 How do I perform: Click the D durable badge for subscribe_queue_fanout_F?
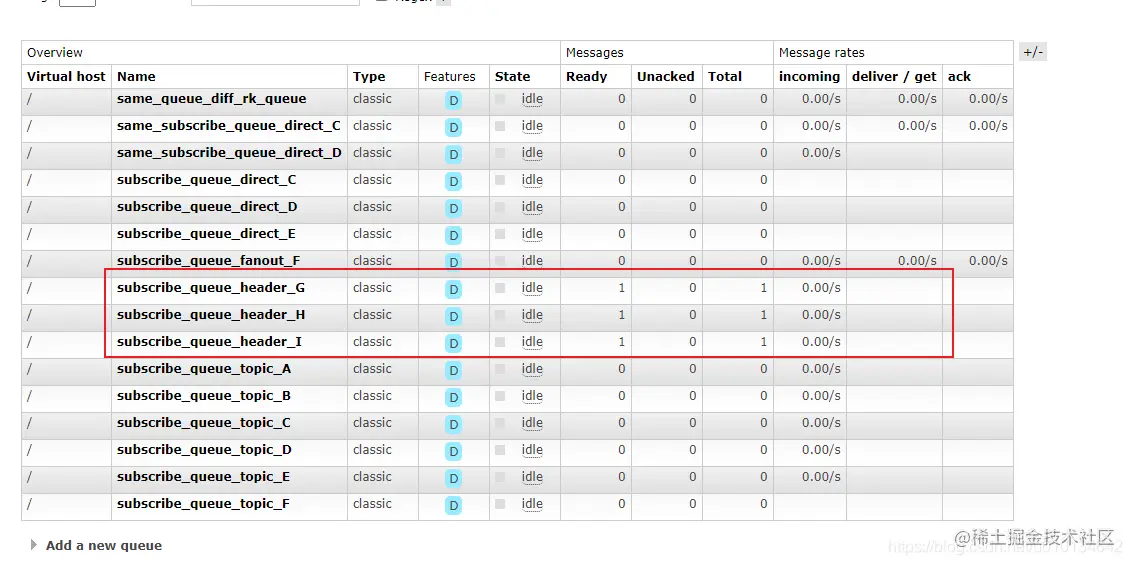[x=453, y=263]
